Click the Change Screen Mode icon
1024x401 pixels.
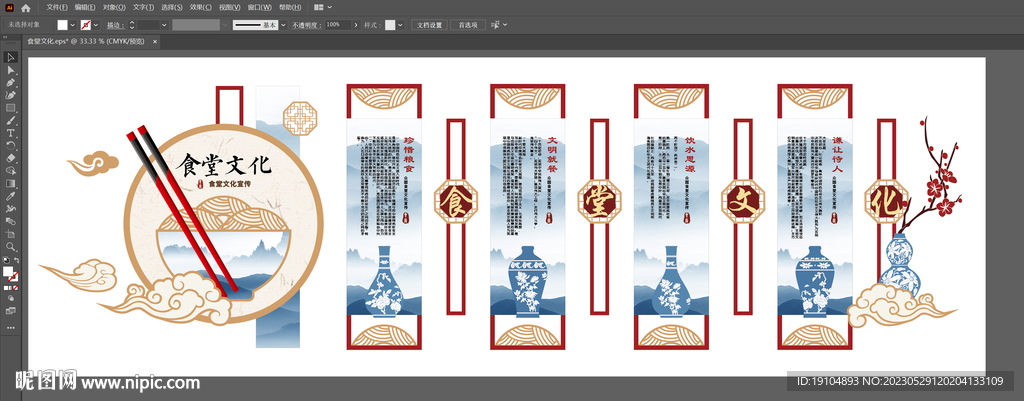coord(10,311)
